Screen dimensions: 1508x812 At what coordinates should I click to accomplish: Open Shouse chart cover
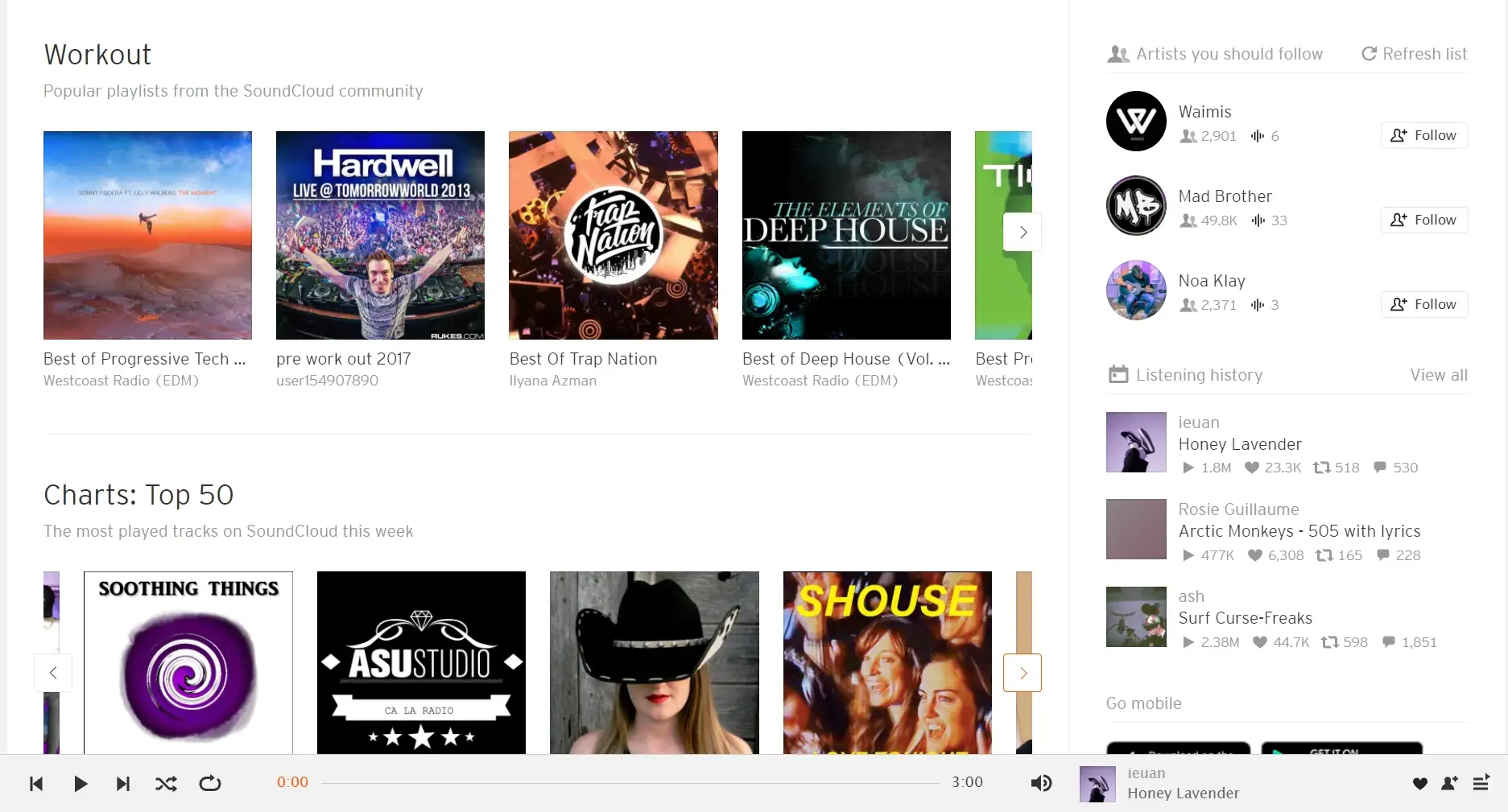pyautogui.click(x=887, y=663)
